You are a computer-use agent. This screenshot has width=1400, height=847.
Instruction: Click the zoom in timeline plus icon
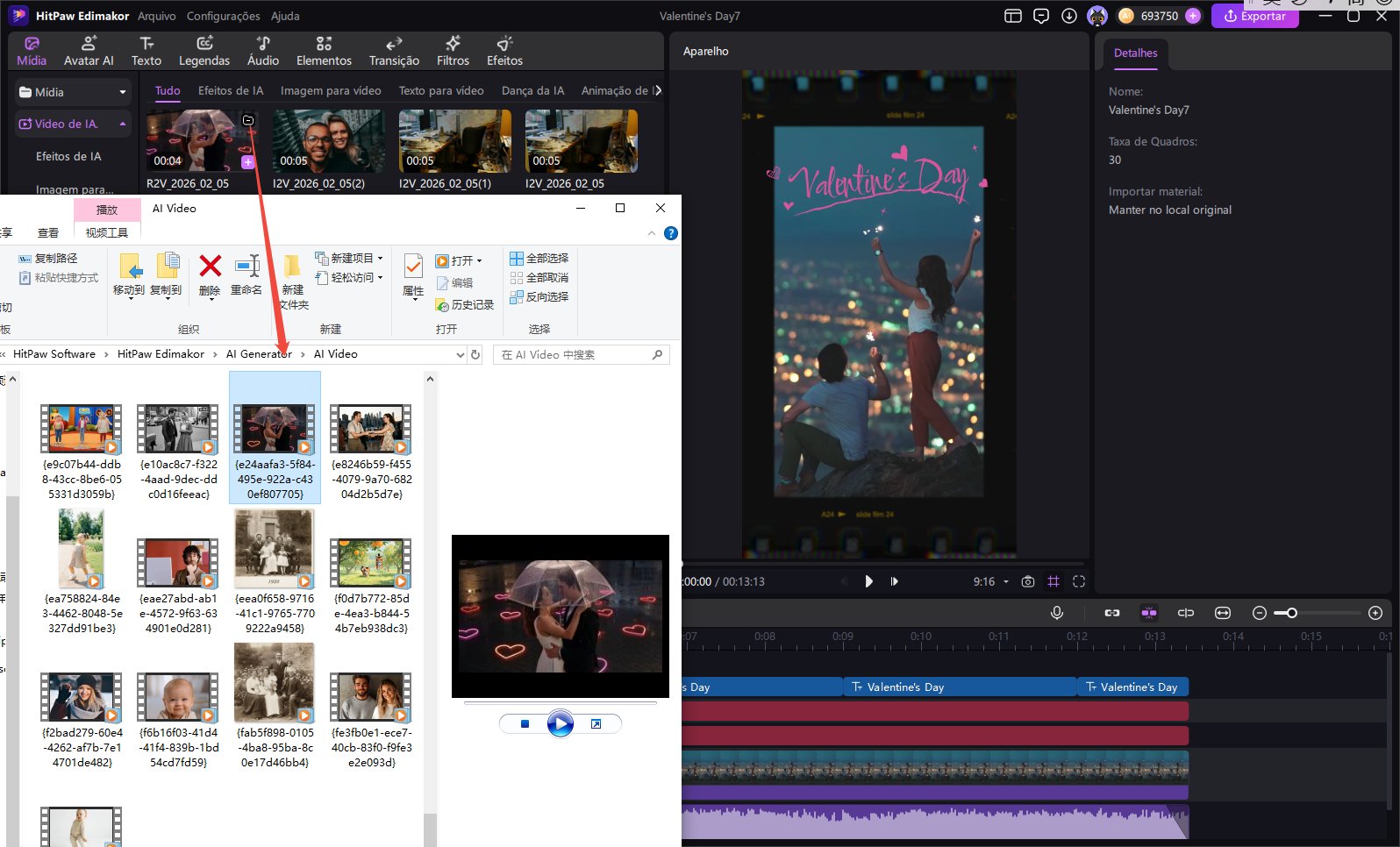click(x=1375, y=613)
